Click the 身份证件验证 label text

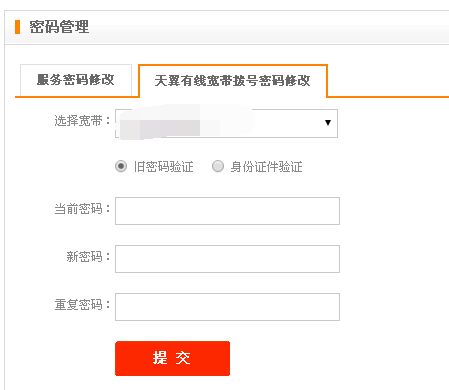(266, 167)
